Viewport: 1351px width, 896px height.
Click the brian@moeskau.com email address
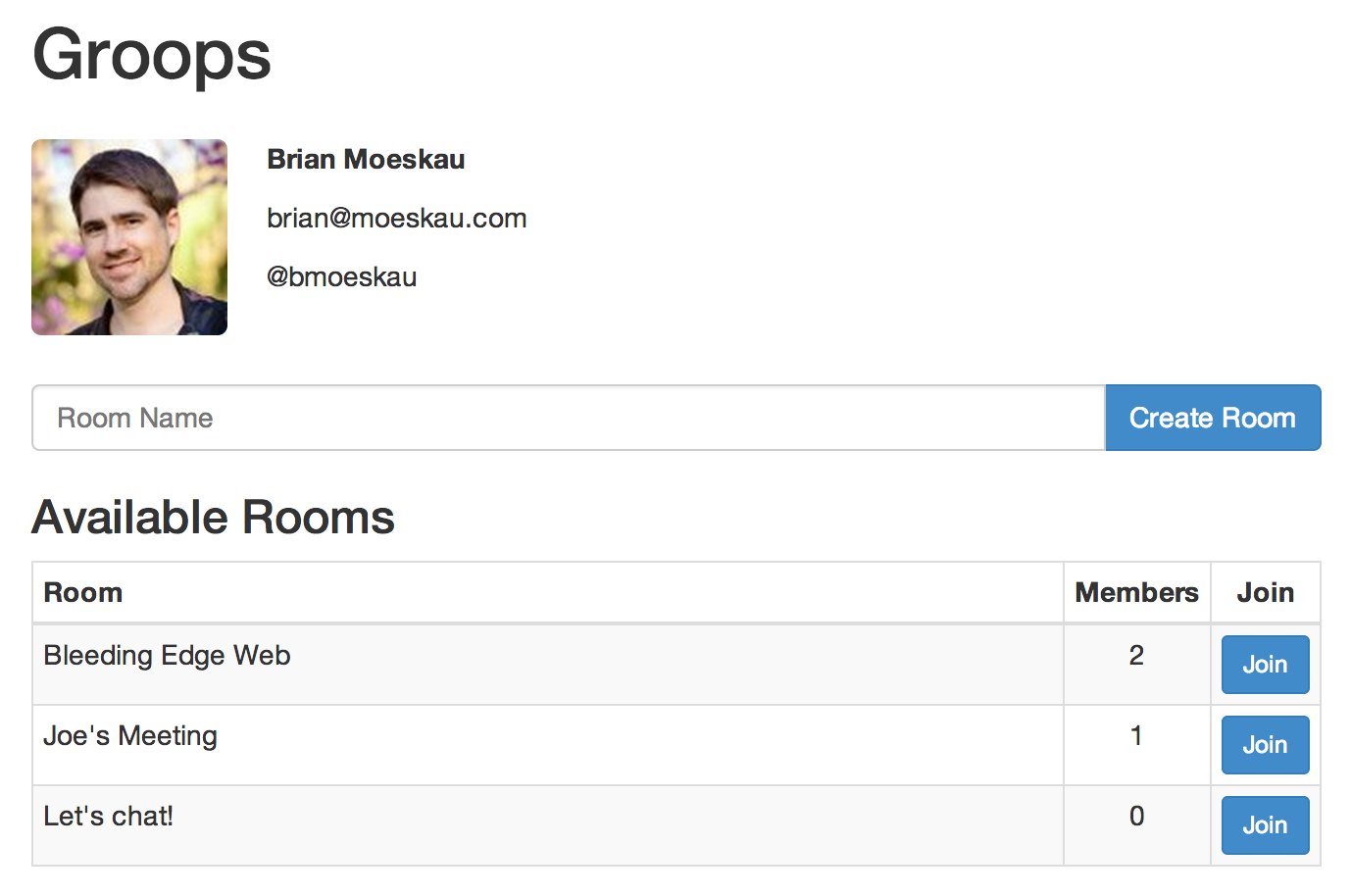[x=397, y=218]
